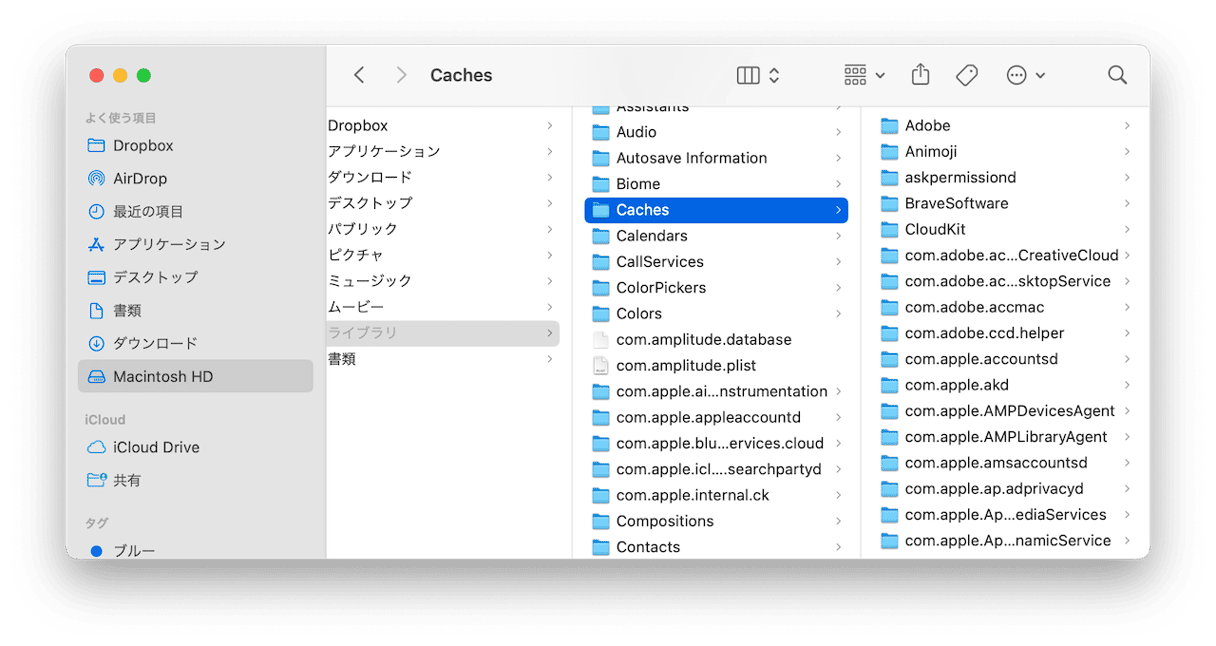Open the Compositions folder

(x=716, y=522)
